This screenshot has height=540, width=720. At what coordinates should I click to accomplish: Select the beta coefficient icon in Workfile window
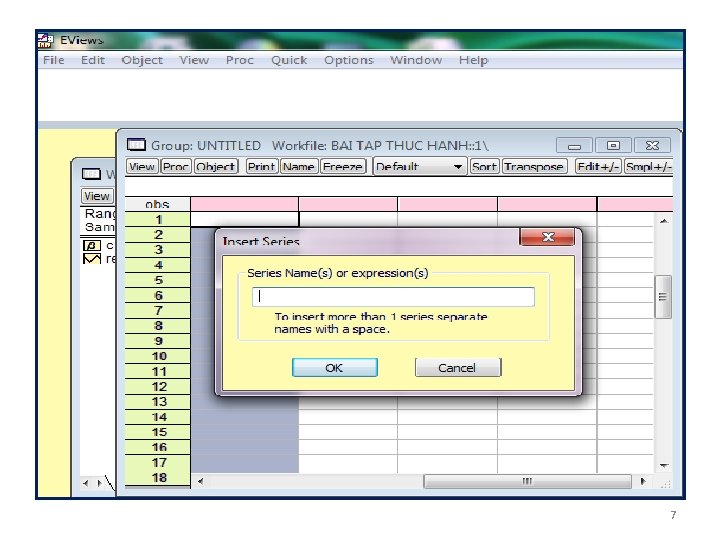point(91,246)
